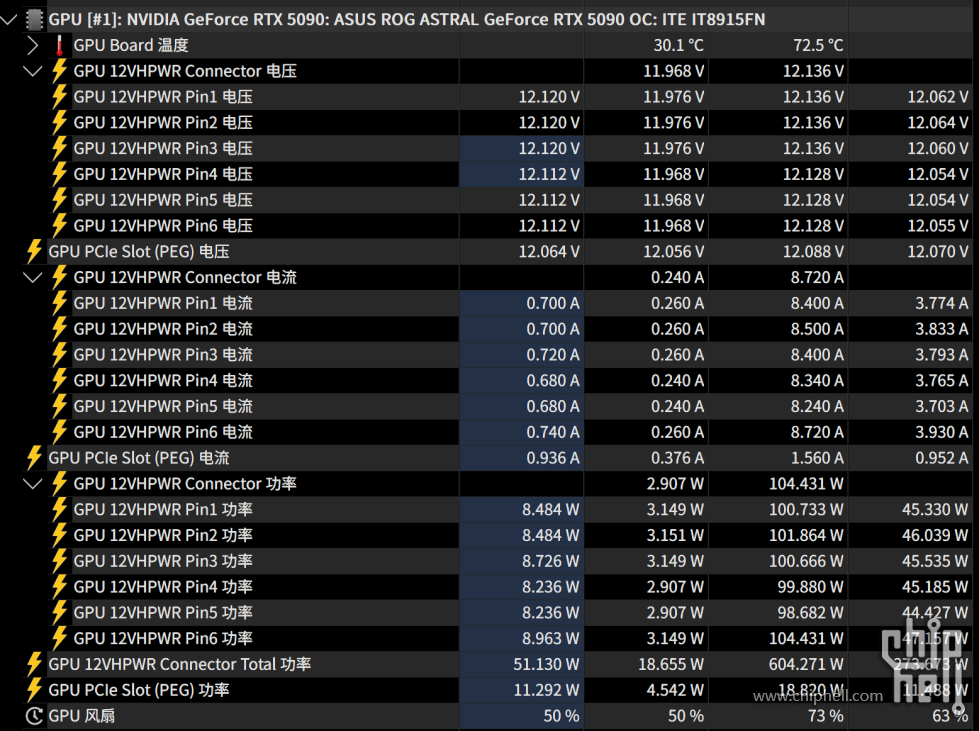This screenshot has height=731, width=979.
Task: Click lightning icon of 12VHPWR Connector 功率
Action: pyautogui.click(x=59, y=484)
